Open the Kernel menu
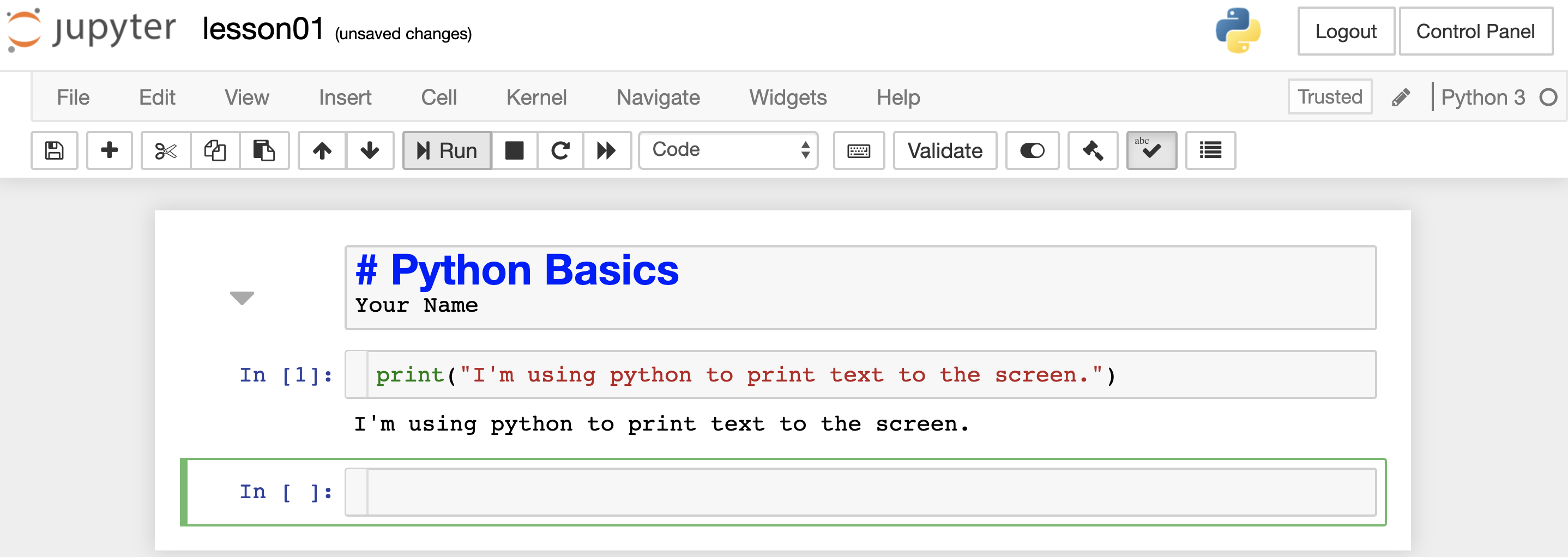 click(x=535, y=98)
